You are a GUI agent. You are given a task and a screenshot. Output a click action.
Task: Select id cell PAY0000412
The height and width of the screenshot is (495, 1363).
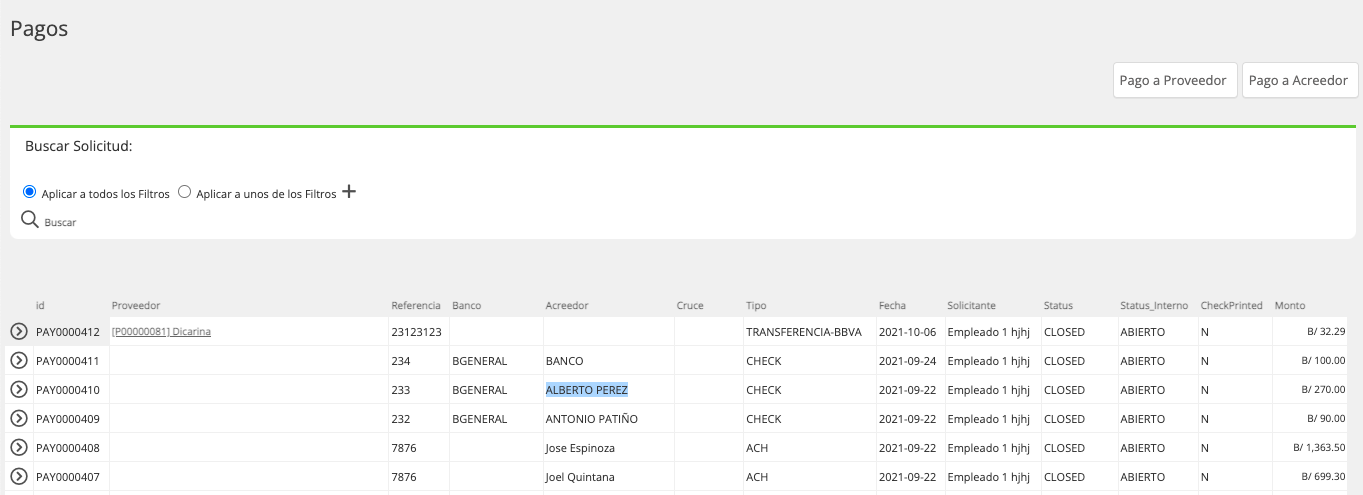[x=67, y=331]
